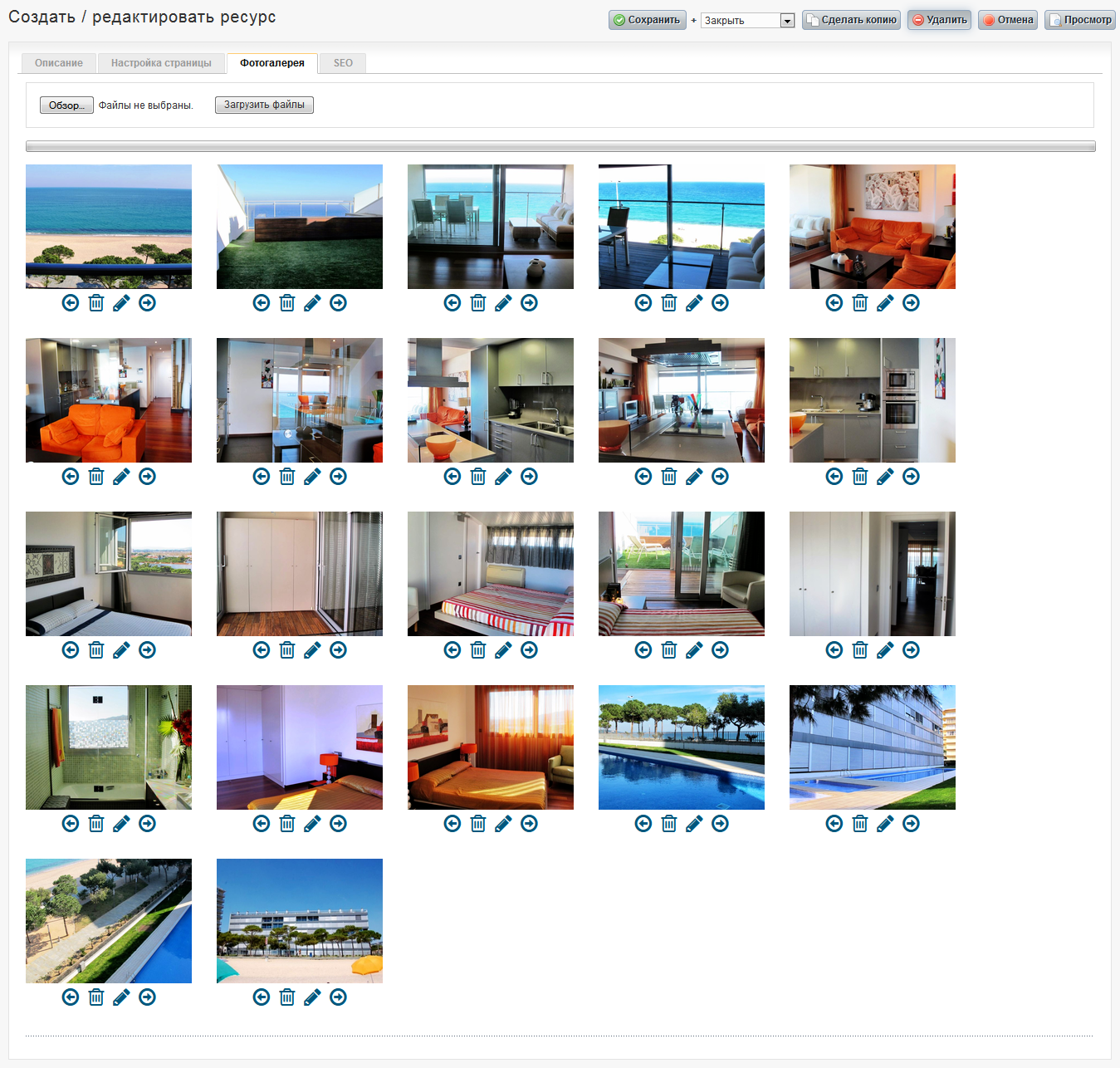Open the terrace view from bedroom thumbnail
Image resolution: width=1120 pixels, height=1068 pixels.
tap(682, 574)
